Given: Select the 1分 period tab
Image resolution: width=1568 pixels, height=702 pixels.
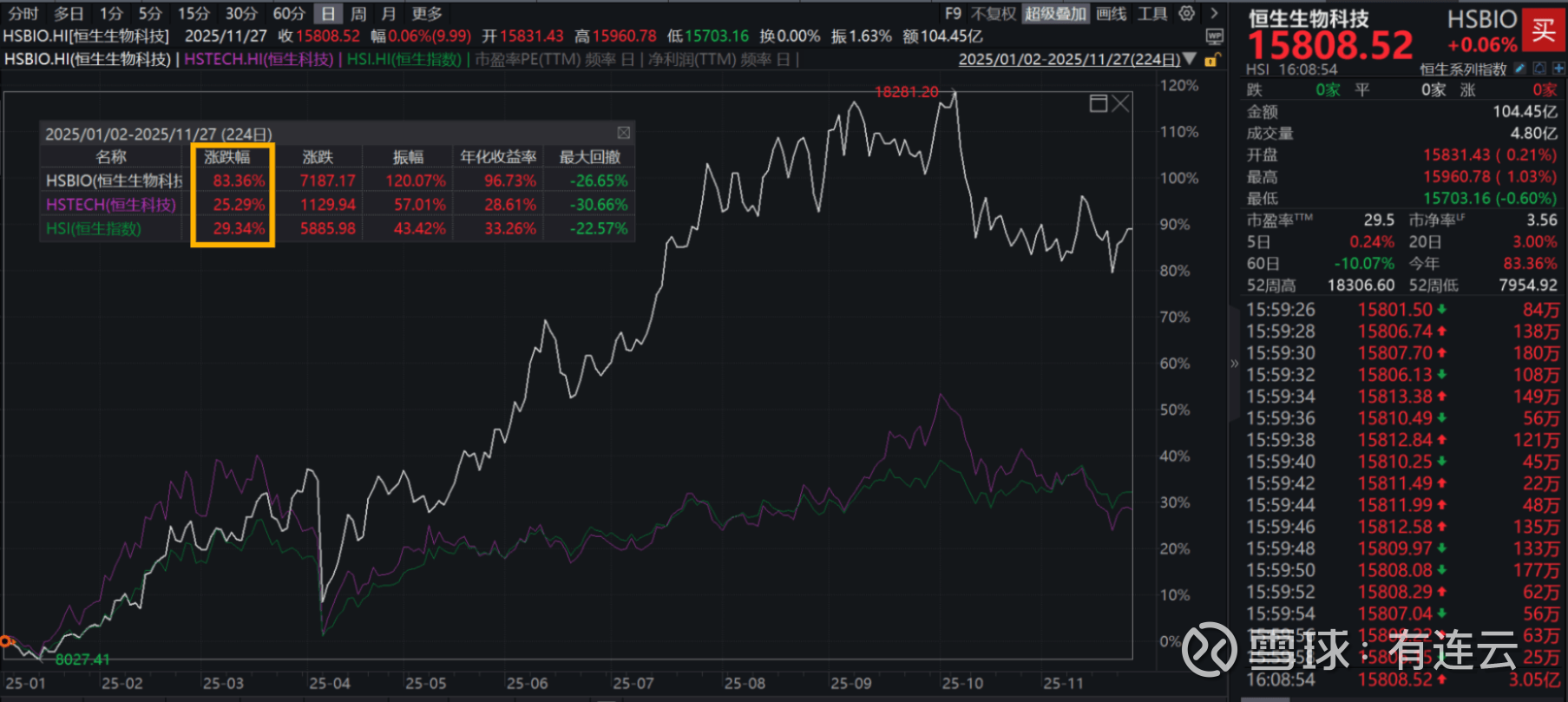Looking at the screenshot, I should [111, 14].
